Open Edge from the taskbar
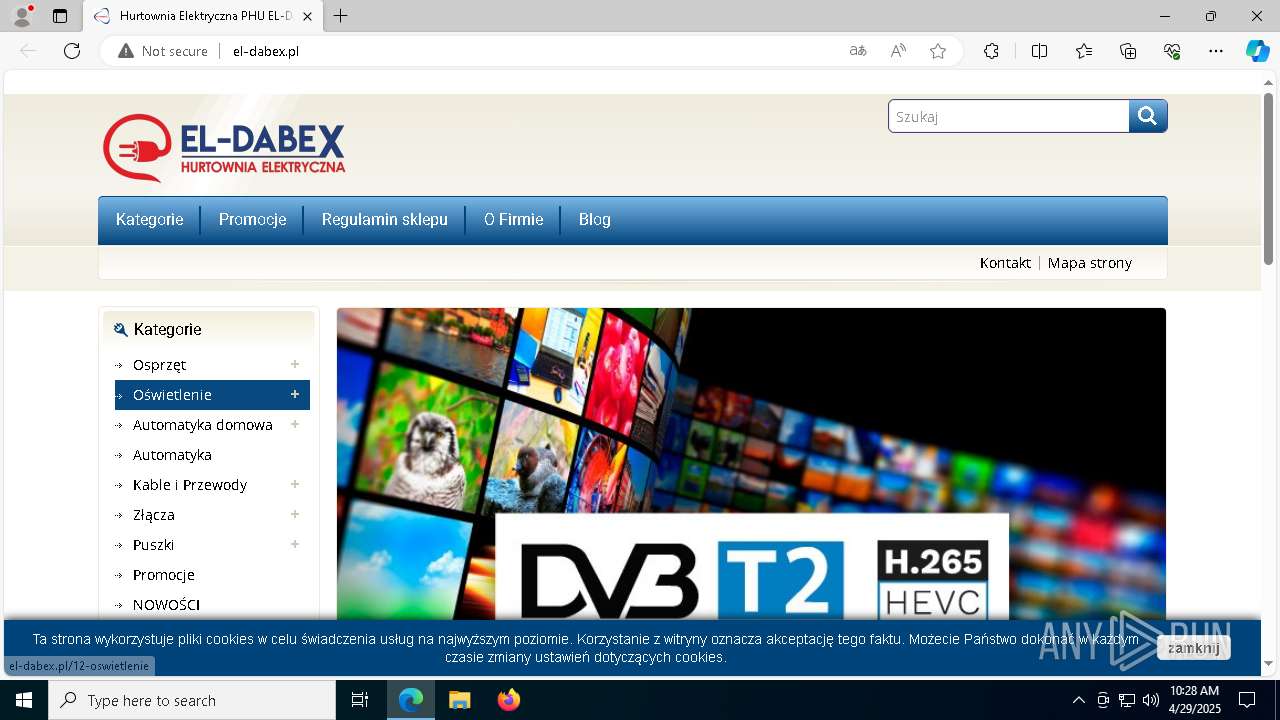Image resolution: width=1280 pixels, height=720 pixels. pyautogui.click(x=411, y=700)
